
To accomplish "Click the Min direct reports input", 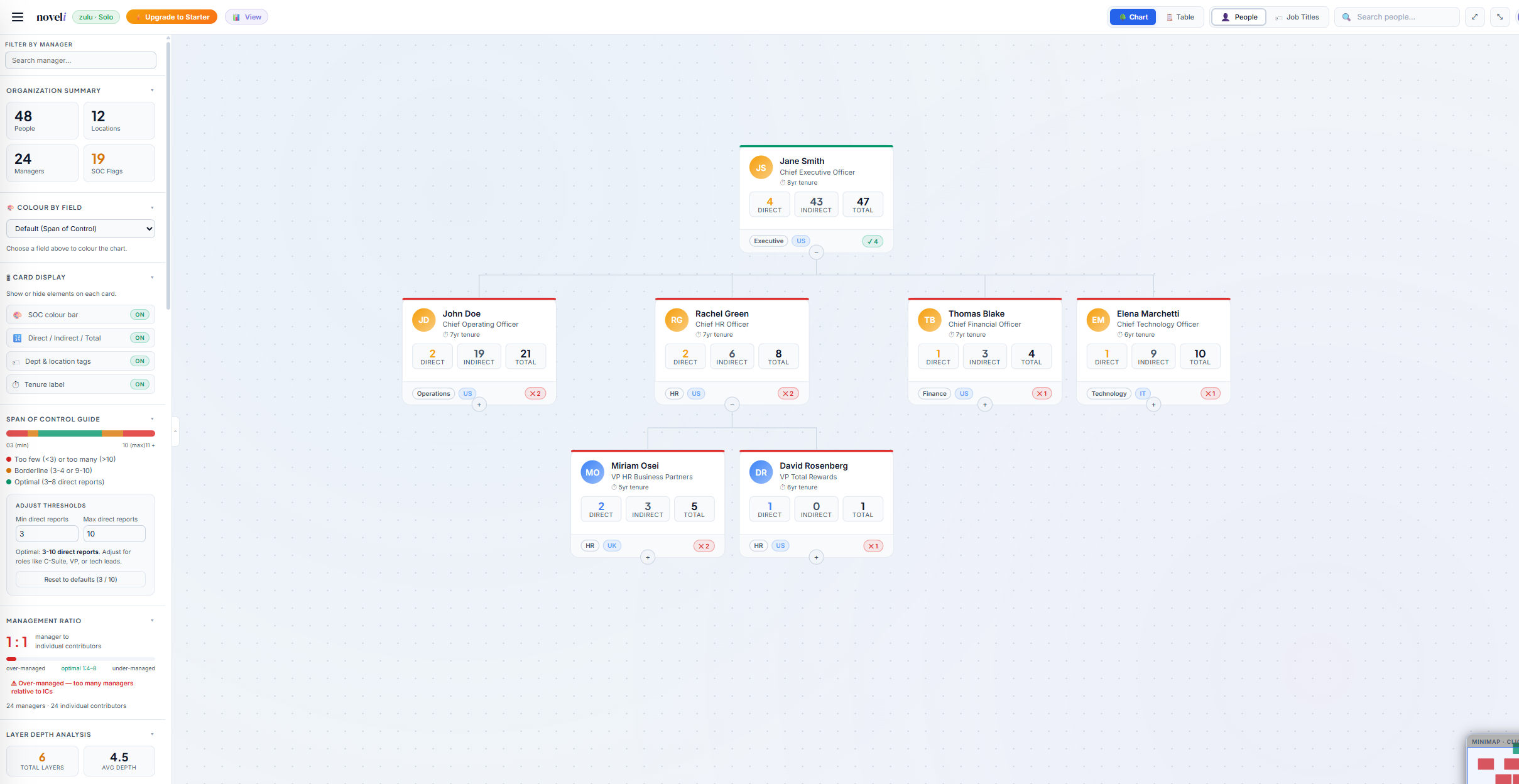I will pos(46,534).
